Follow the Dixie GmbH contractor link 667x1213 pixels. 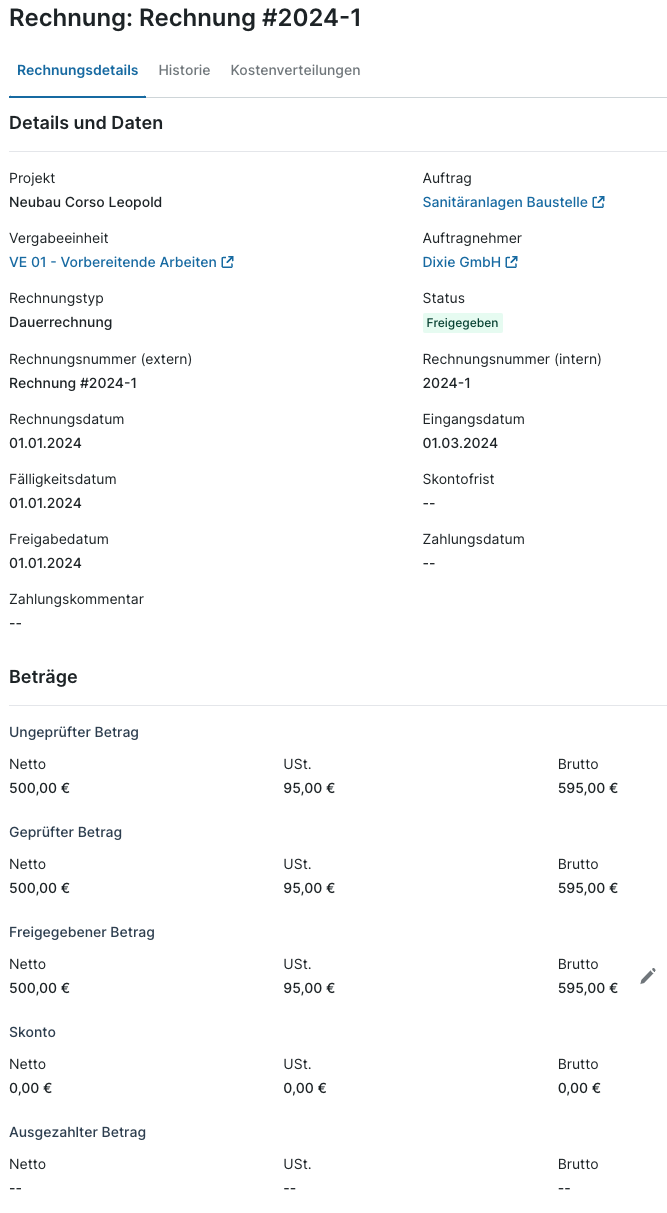(461, 262)
